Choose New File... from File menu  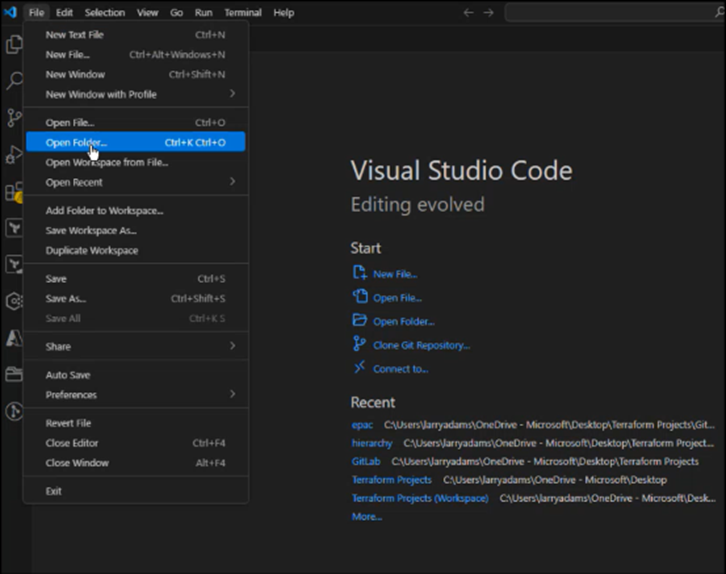136,55
